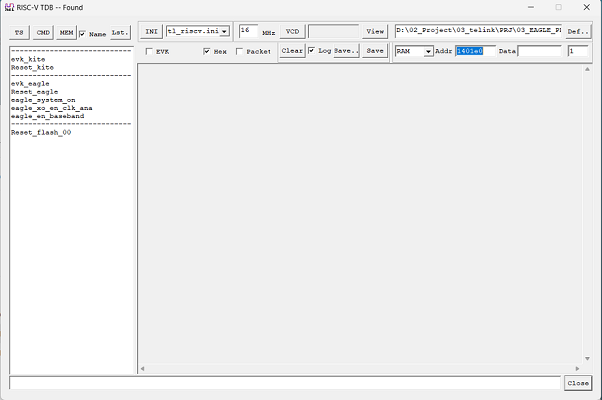Click the View button
Viewport: 602px width, 400px height.
tap(375, 31)
